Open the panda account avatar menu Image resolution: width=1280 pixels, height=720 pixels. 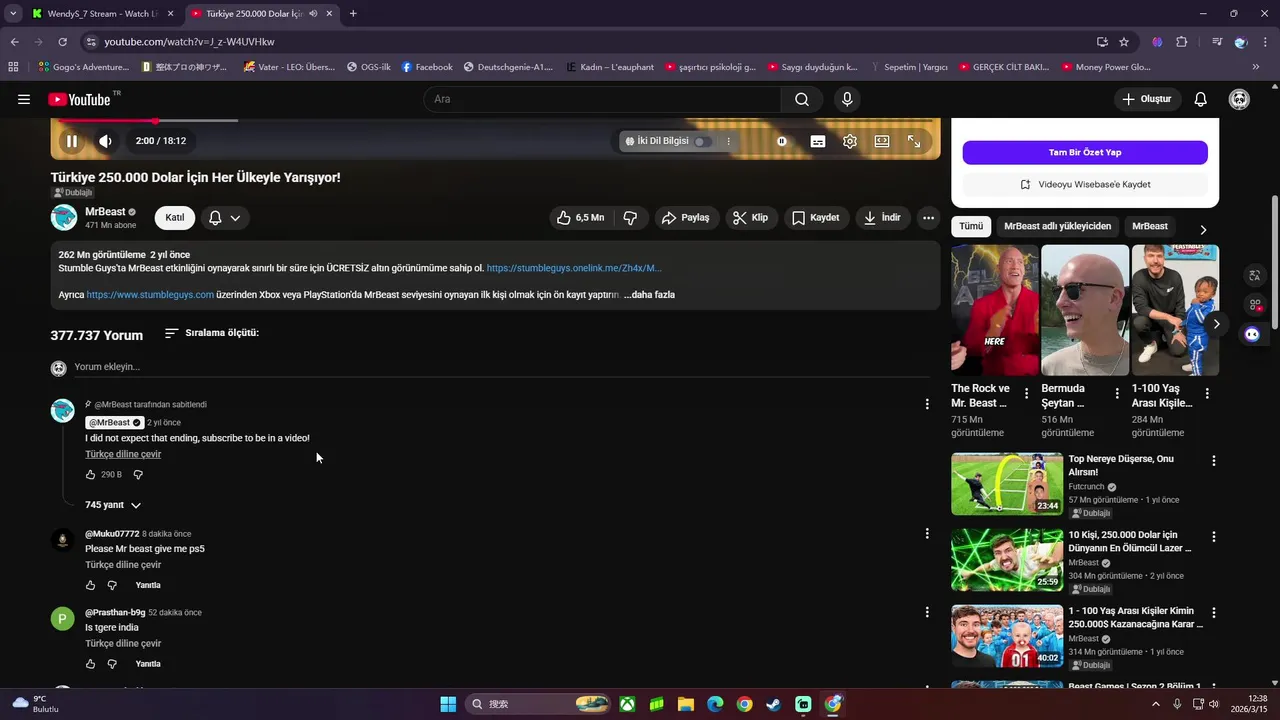pyautogui.click(x=1239, y=99)
